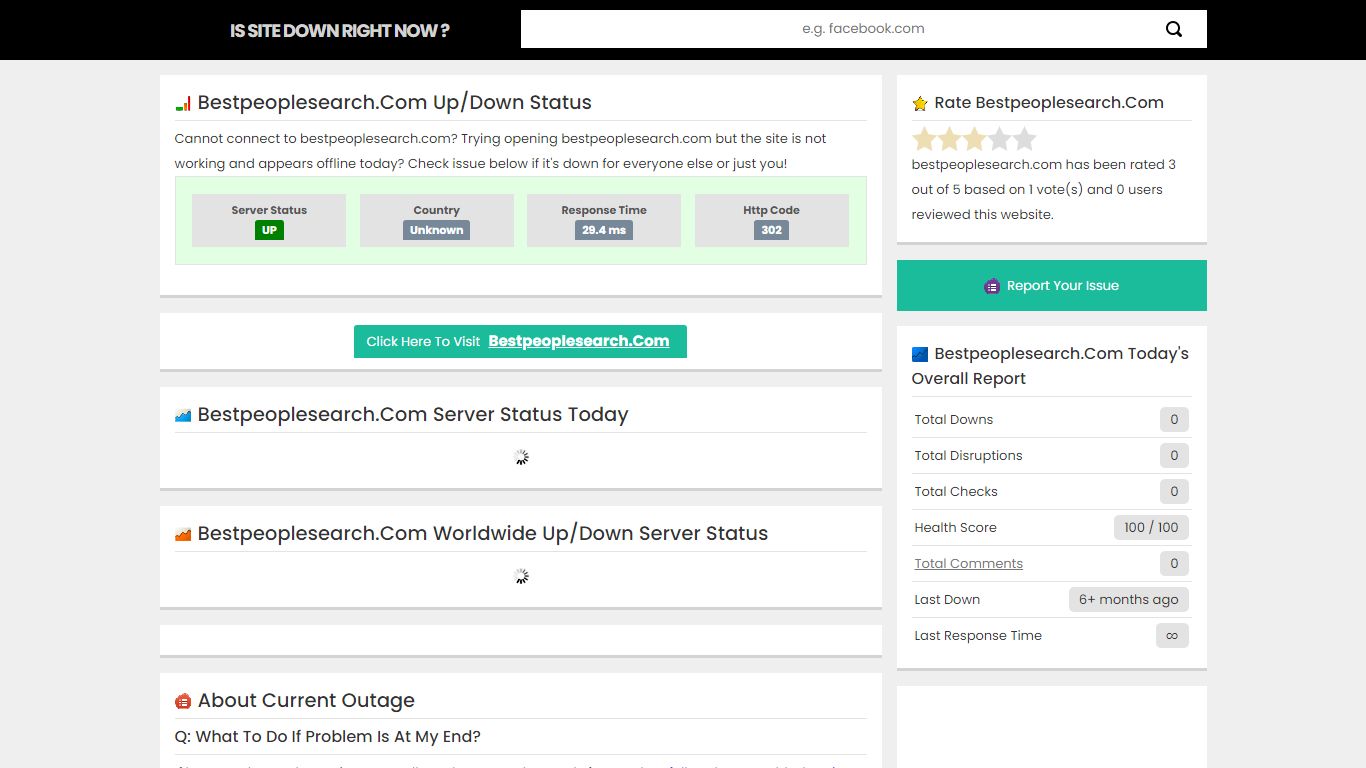Click the Total Checks count badge

tap(1174, 491)
